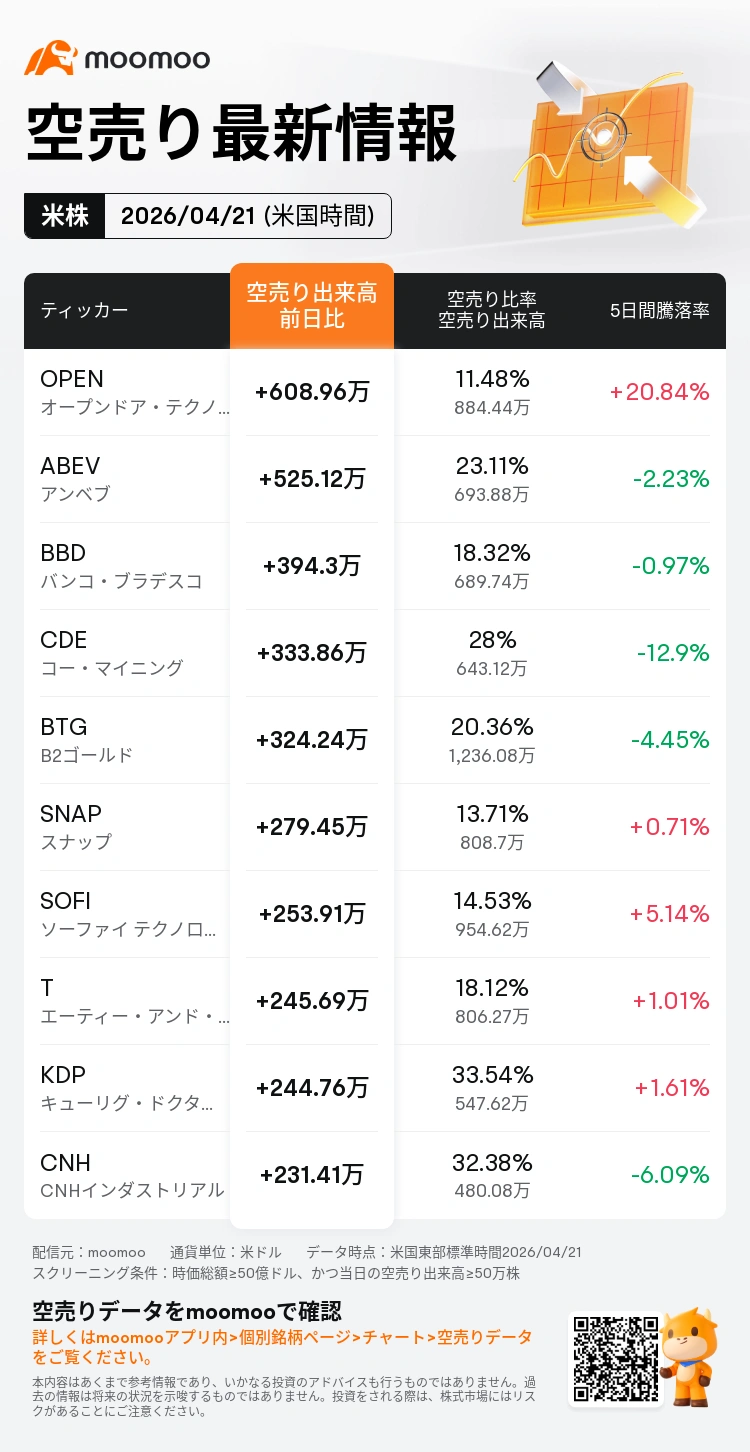
Task: Click the QR code at bottom
Action: tap(614, 1356)
